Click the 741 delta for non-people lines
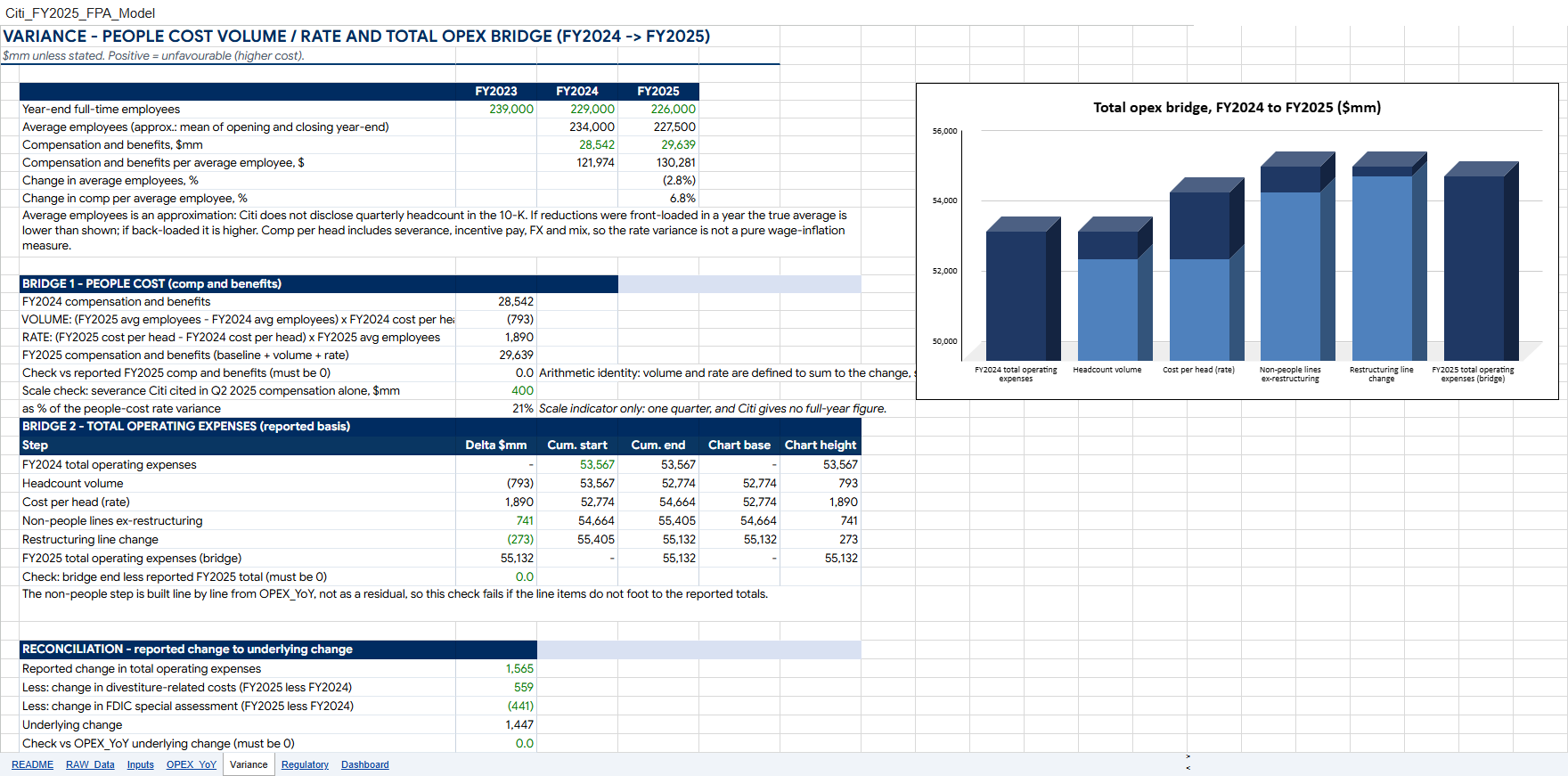The width and height of the screenshot is (1568, 776). pyautogui.click(x=525, y=520)
